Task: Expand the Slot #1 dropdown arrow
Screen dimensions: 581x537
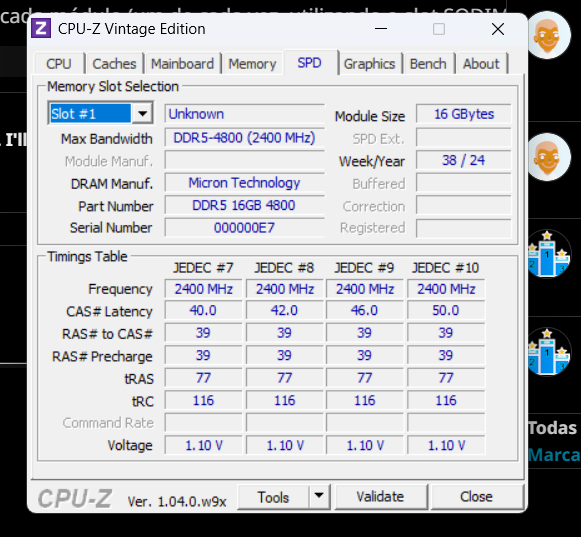Action: [142, 113]
